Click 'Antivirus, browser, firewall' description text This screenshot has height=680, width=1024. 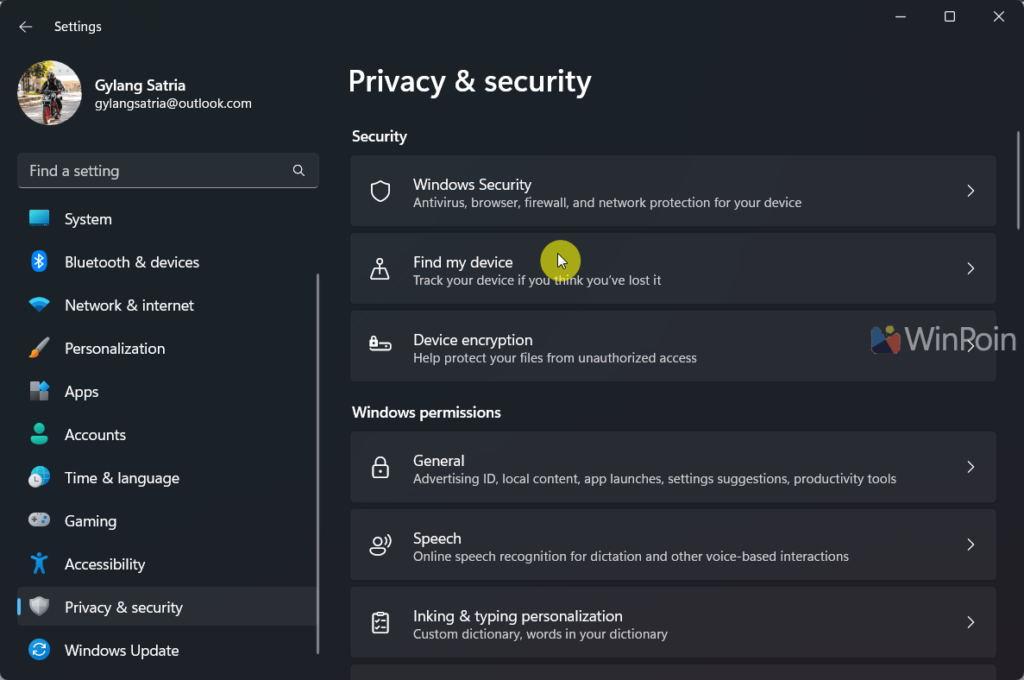tap(607, 202)
